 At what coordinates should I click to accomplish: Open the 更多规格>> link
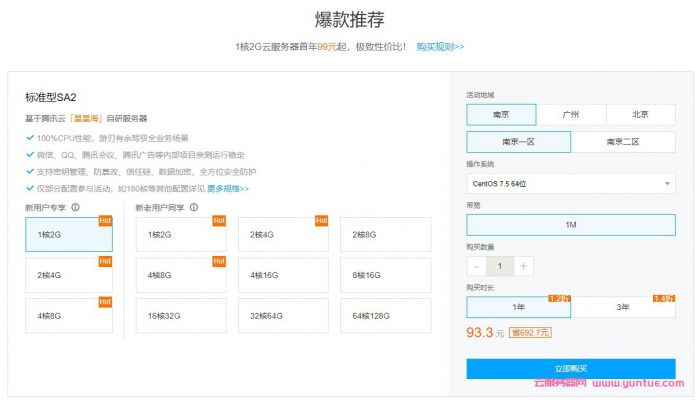(x=228, y=188)
